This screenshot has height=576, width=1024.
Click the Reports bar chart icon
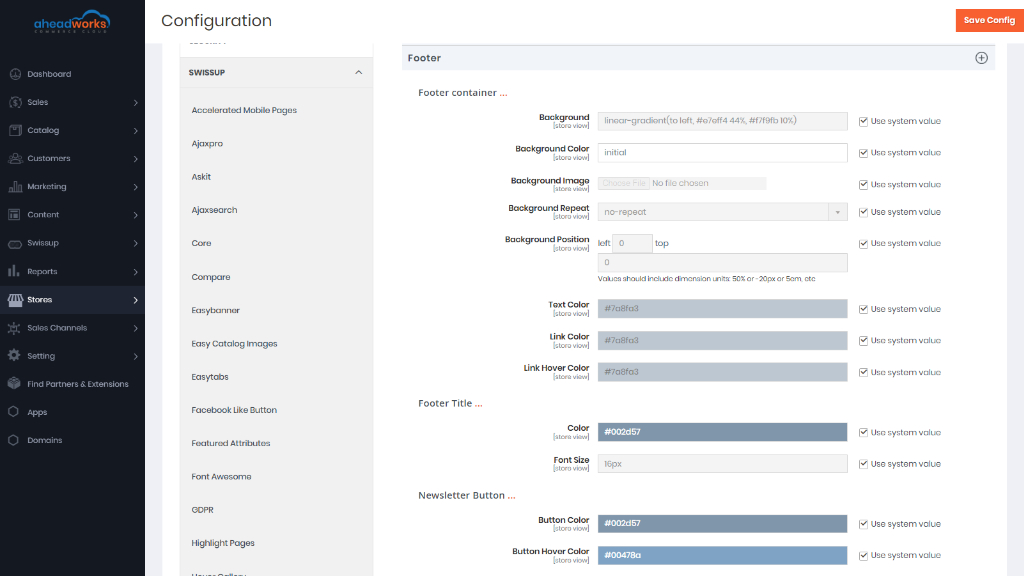(14, 271)
